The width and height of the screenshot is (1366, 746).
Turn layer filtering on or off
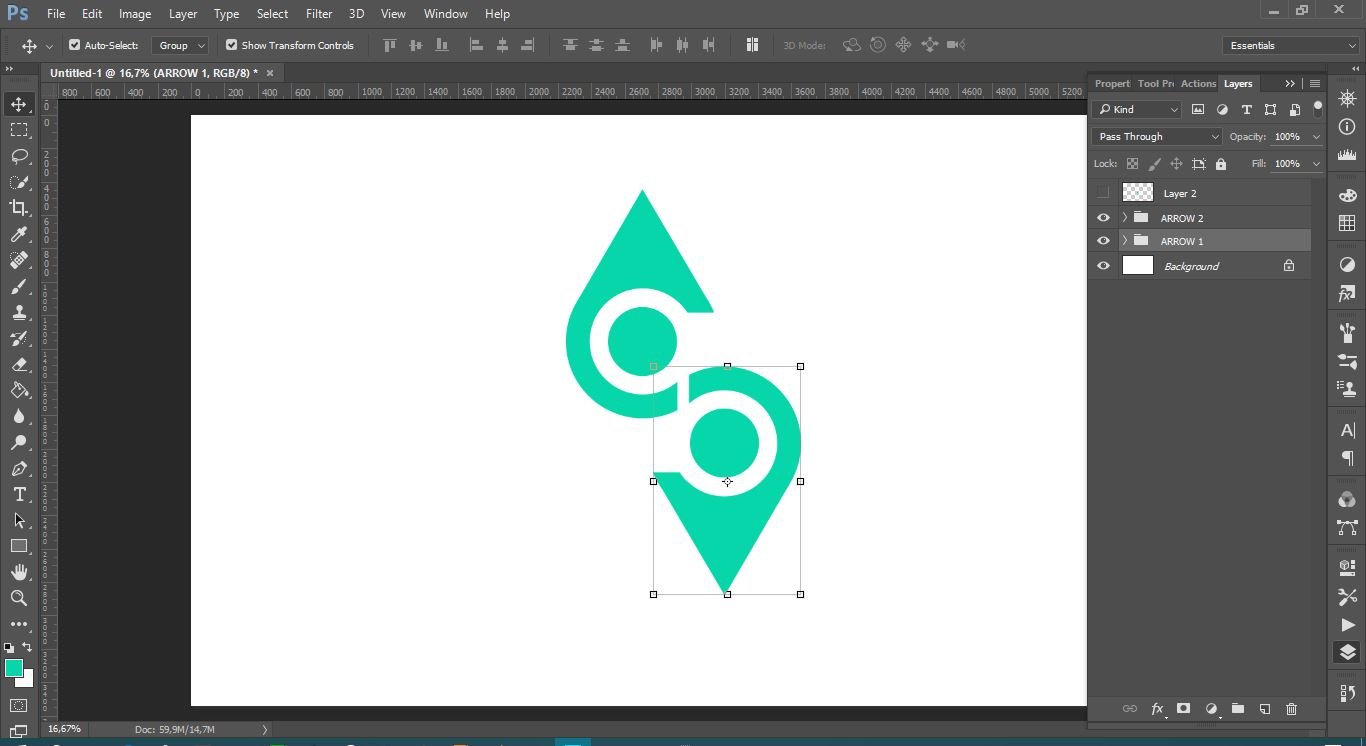[x=1318, y=108]
